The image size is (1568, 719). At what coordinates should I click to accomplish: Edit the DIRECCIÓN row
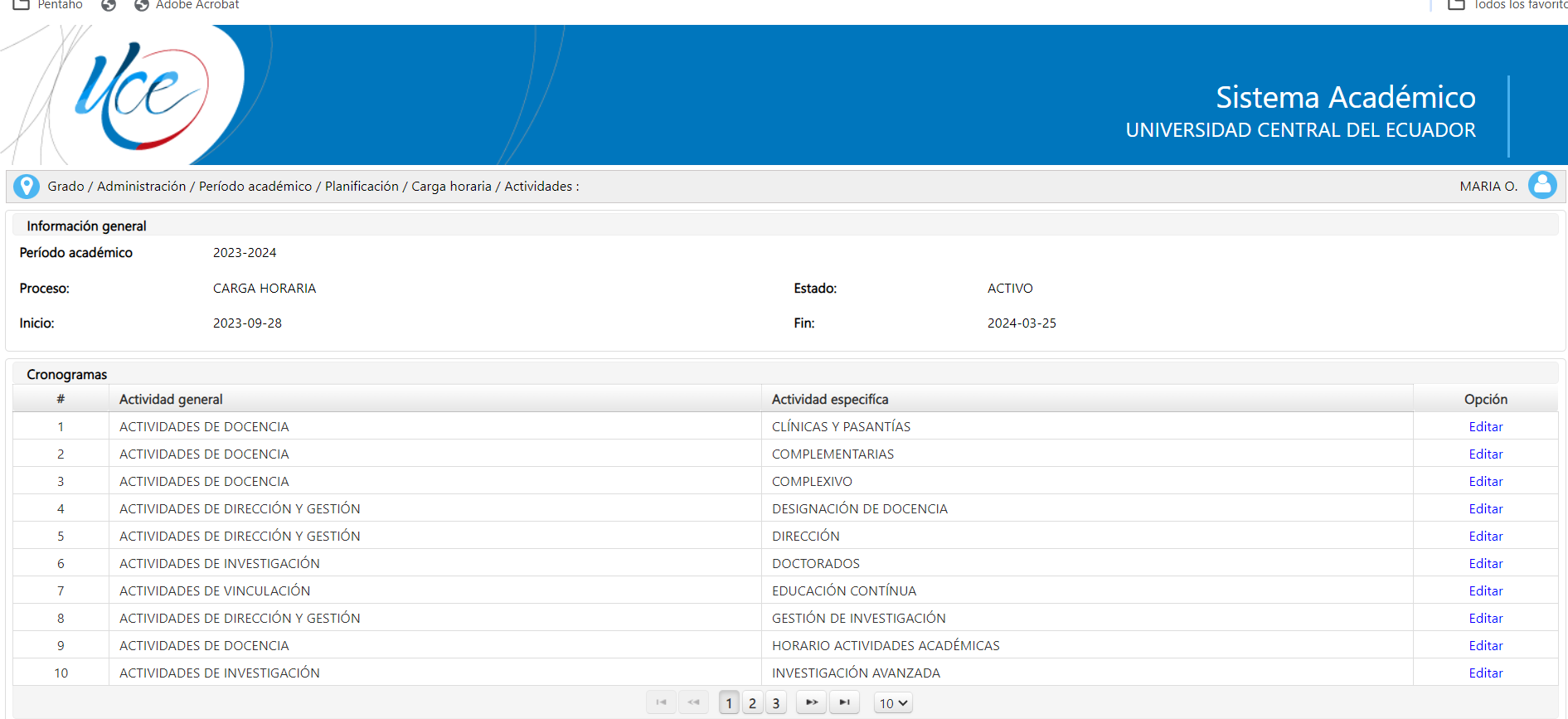tap(1485, 536)
